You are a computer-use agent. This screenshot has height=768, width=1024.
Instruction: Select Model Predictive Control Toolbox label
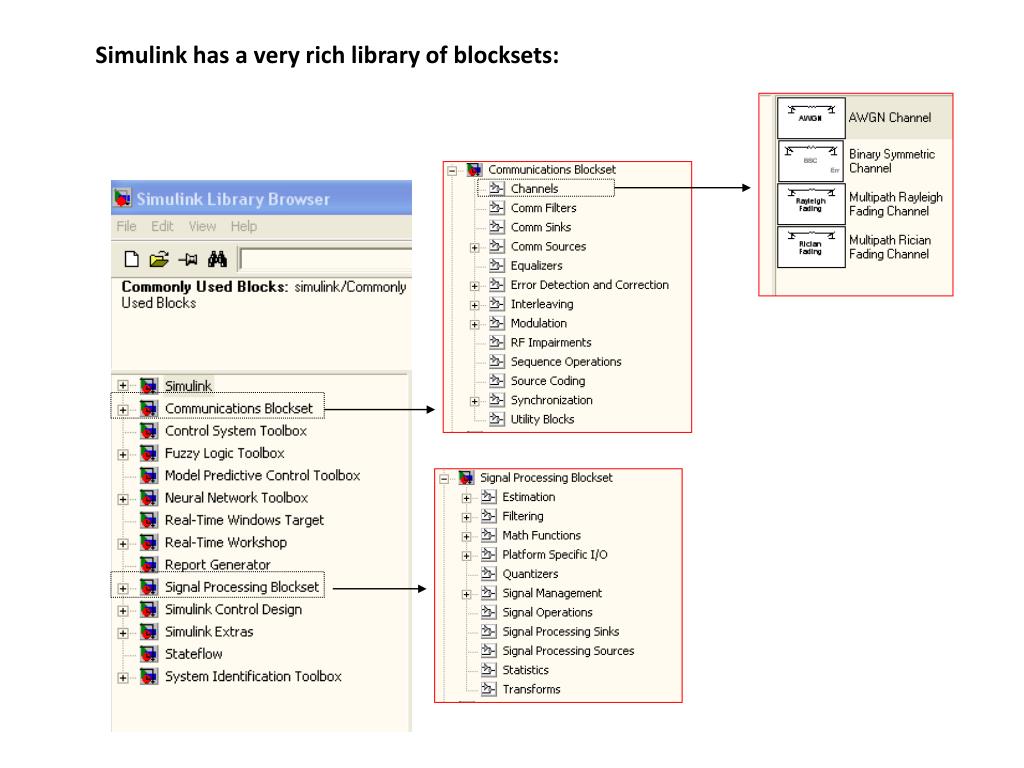point(263,475)
